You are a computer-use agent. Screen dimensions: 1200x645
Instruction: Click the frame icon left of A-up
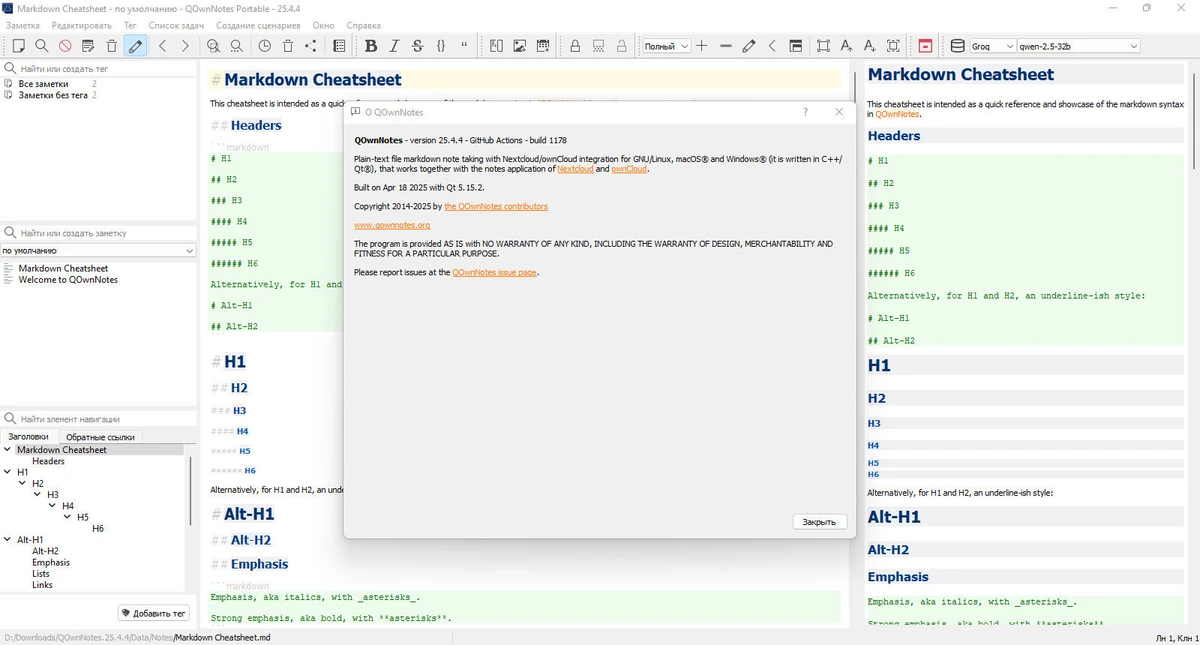pos(823,46)
